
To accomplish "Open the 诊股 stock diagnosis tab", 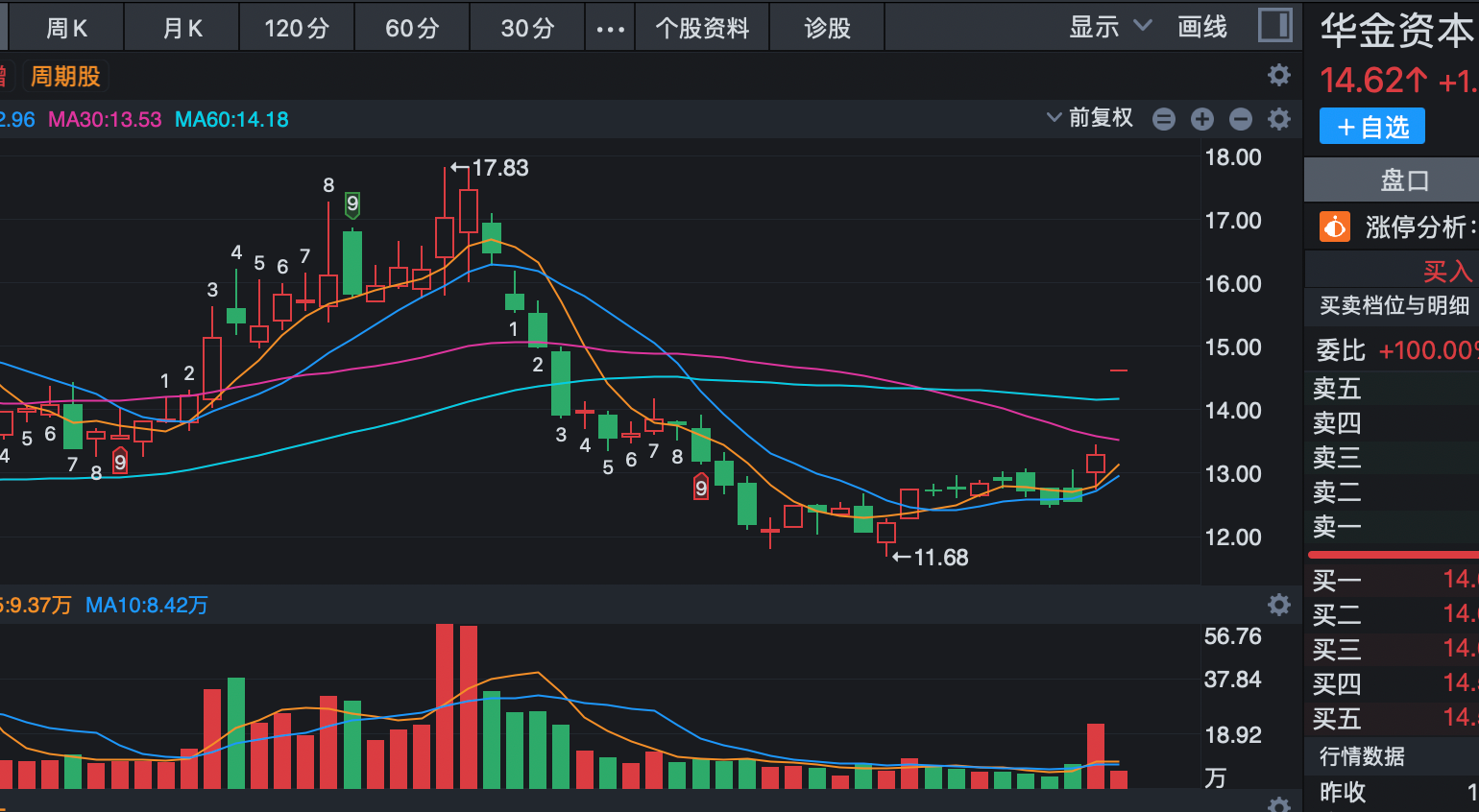I will click(x=827, y=28).
